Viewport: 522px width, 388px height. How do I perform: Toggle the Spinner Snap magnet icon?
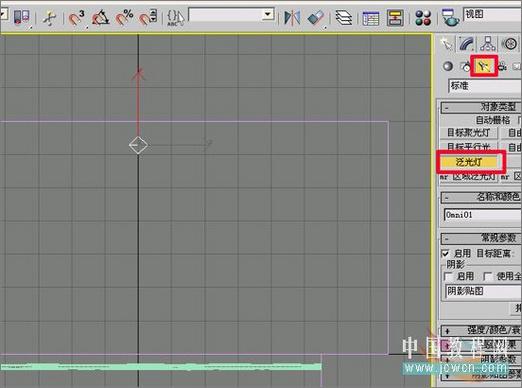point(148,18)
